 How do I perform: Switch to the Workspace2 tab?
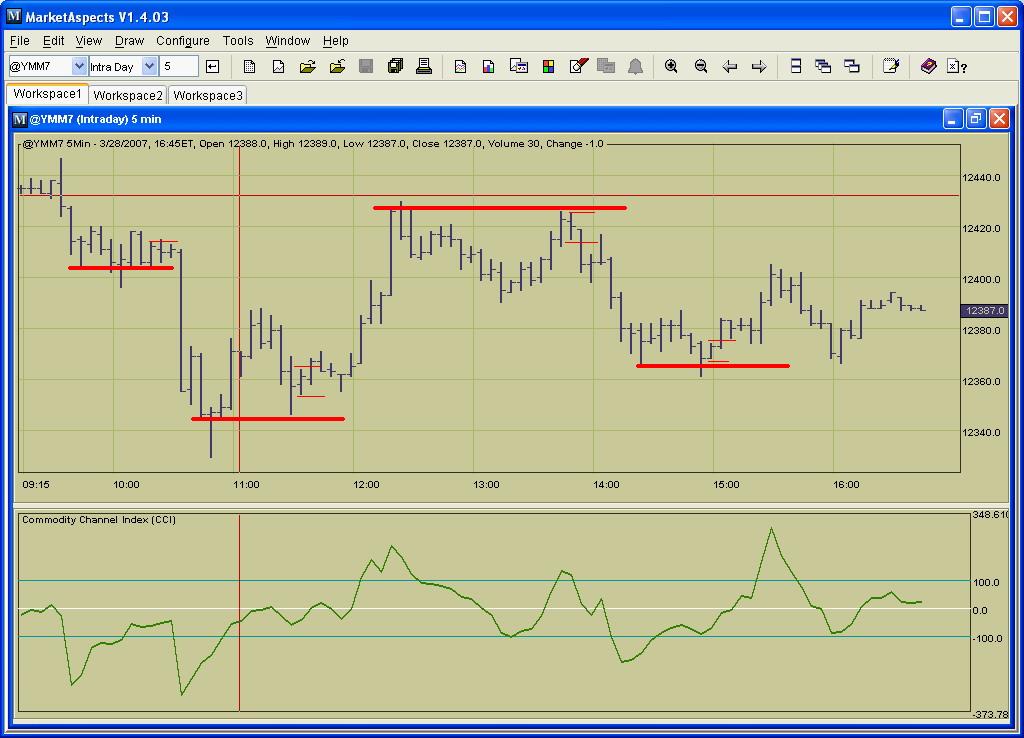pos(128,96)
